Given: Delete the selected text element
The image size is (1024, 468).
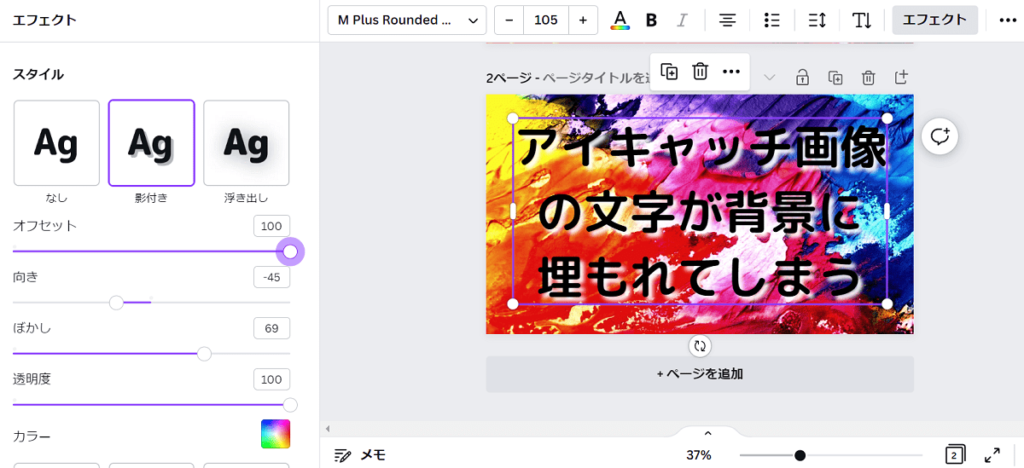Looking at the screenshot, I should (700, 71).
